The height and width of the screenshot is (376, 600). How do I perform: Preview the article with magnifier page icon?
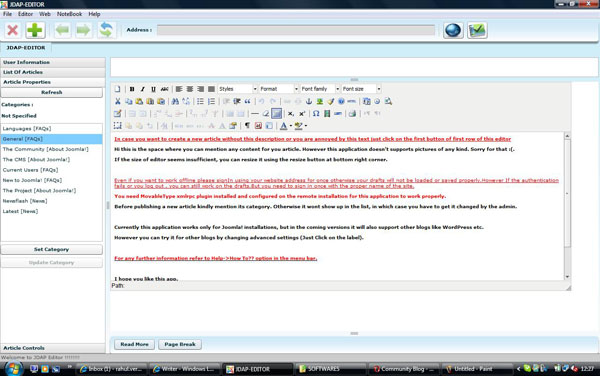pyautogui.click(x=388, y=101)
